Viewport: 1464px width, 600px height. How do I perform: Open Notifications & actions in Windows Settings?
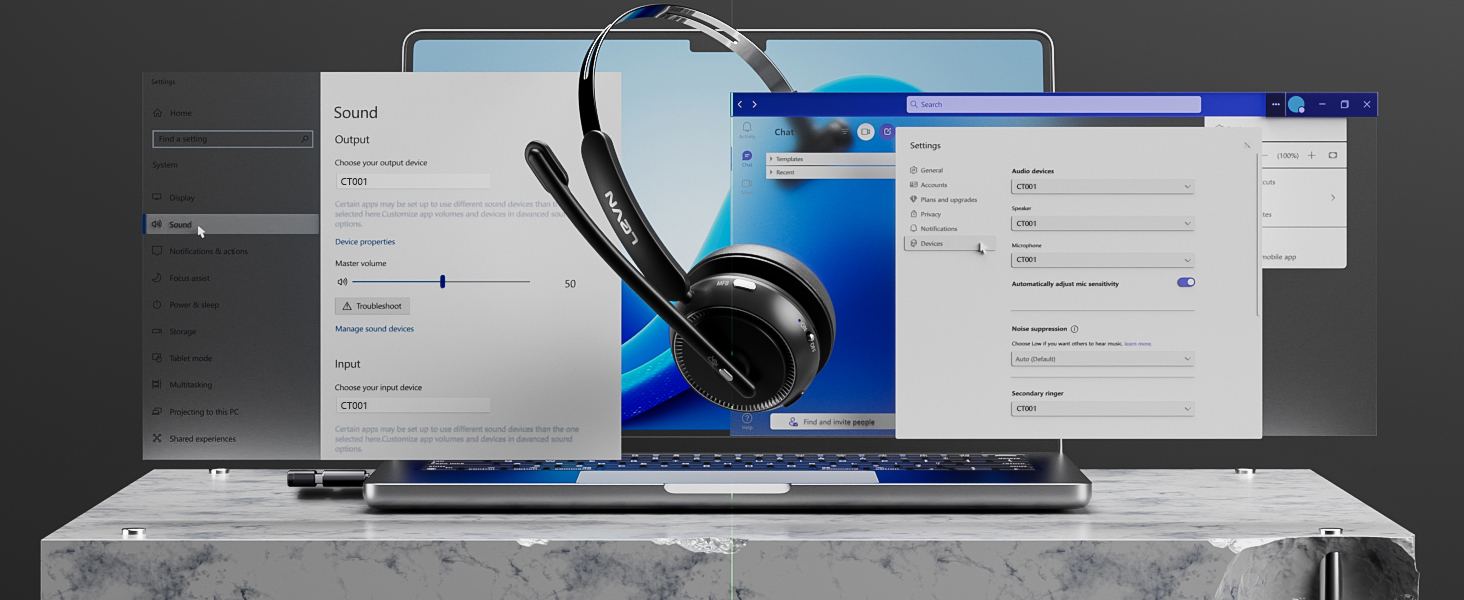point(200,251)
